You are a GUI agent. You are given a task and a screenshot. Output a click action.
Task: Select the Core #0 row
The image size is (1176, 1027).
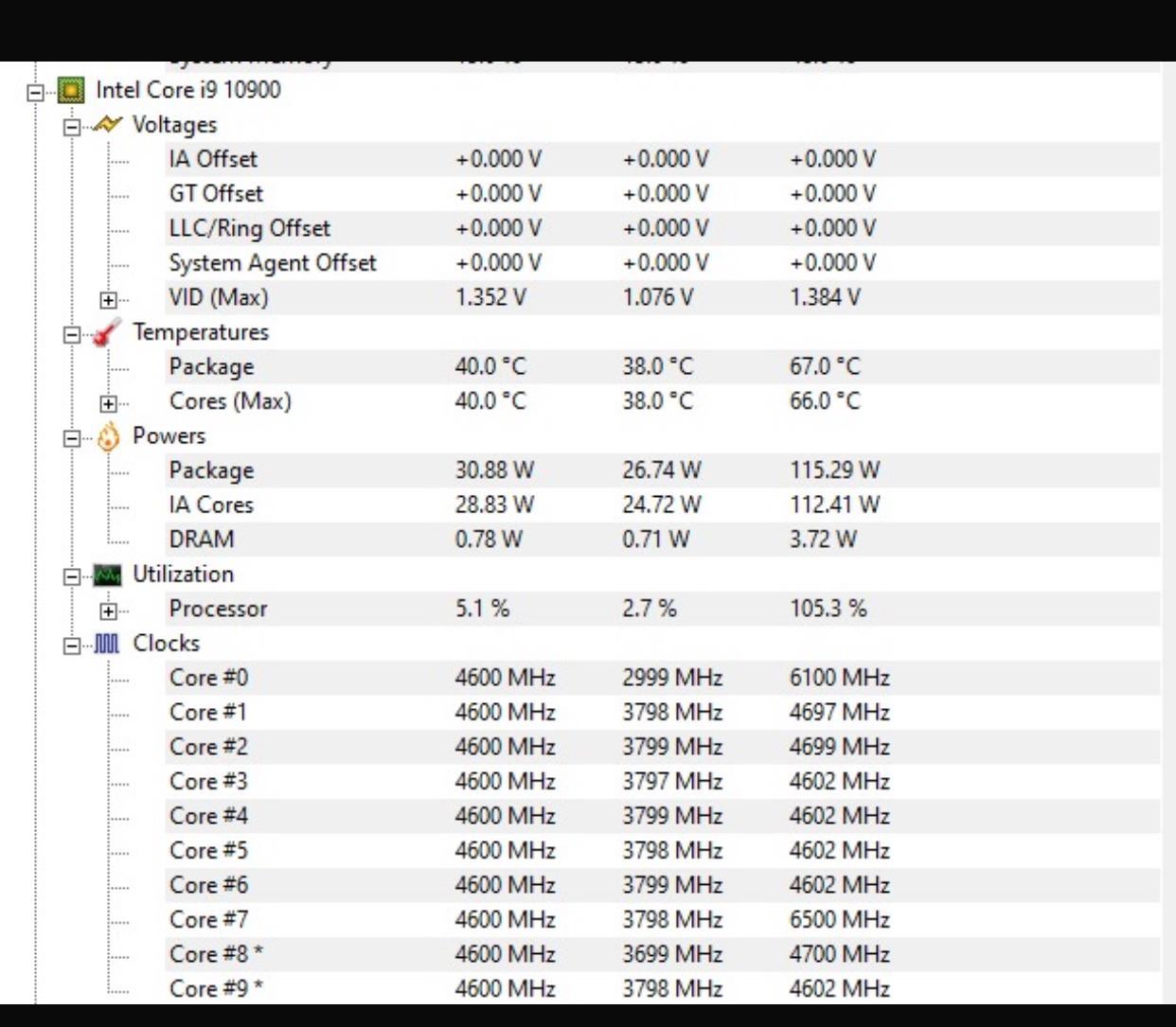663,678
